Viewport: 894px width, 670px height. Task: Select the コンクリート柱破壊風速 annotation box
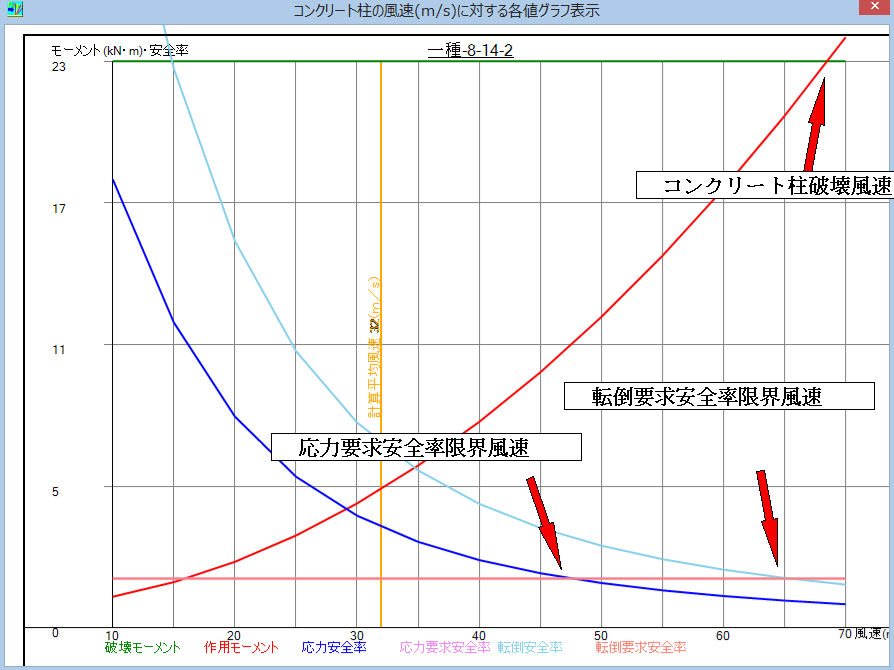tap(765, 185)
